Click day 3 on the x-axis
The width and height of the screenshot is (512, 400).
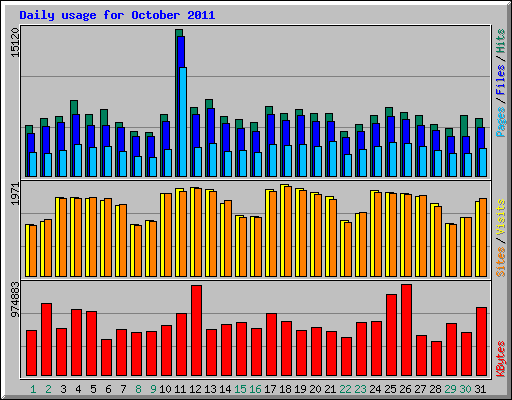pyautogui.click(x=63, y=389)
